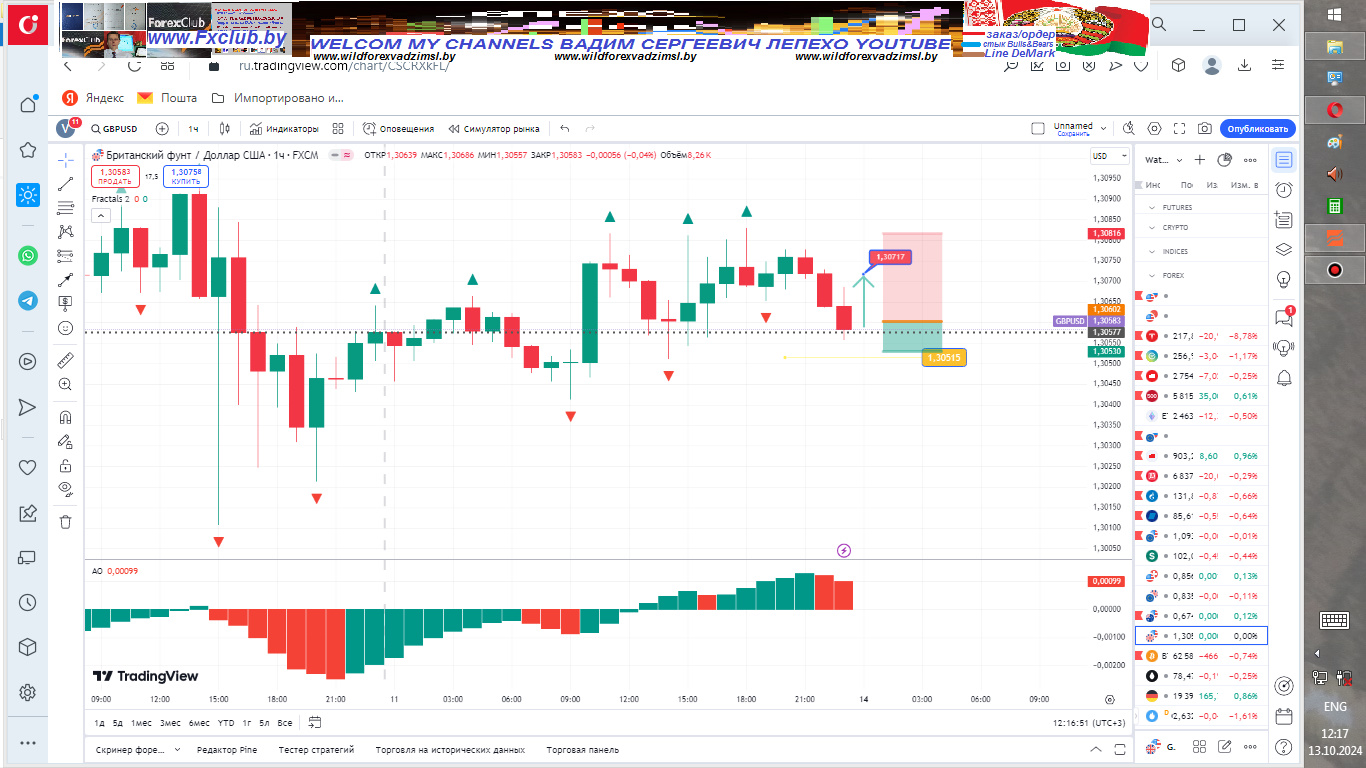Open the Тестер стратегий tab

316,749
